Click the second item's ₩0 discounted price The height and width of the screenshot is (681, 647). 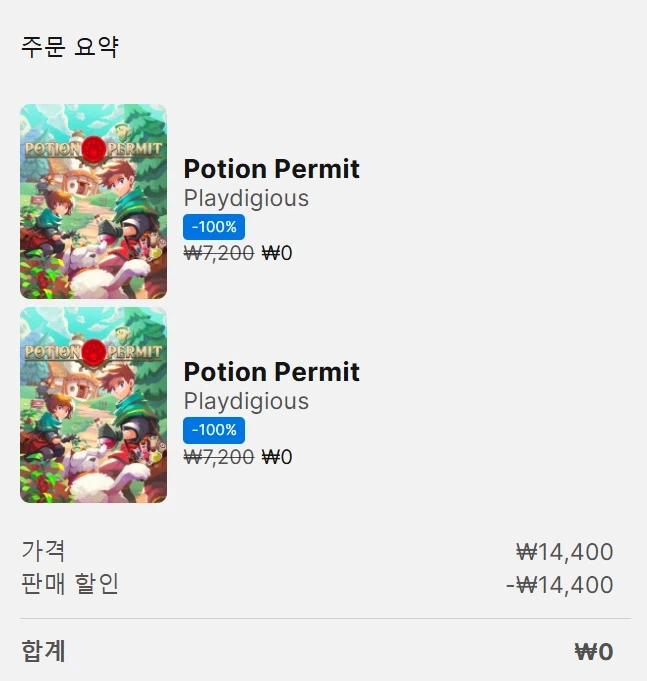click(277, 457)
